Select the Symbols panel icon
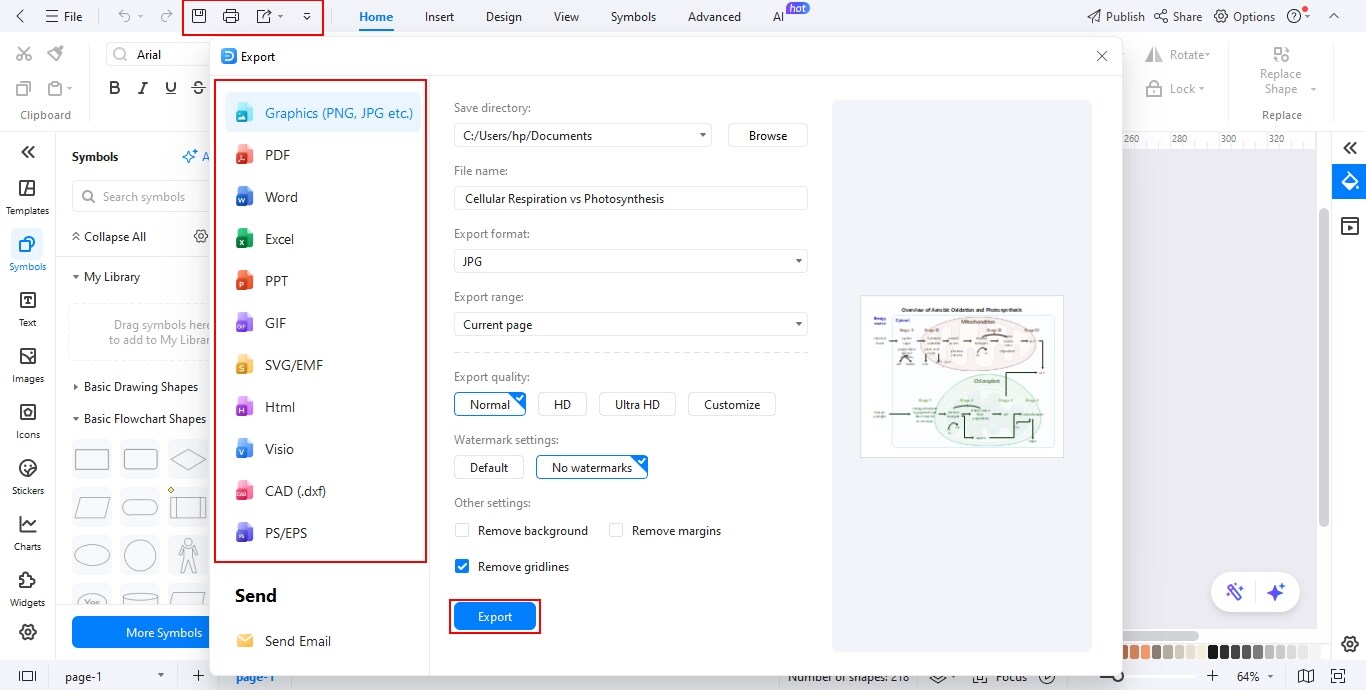The width and height of the screenshot is (1366, 690). point(27,249)
